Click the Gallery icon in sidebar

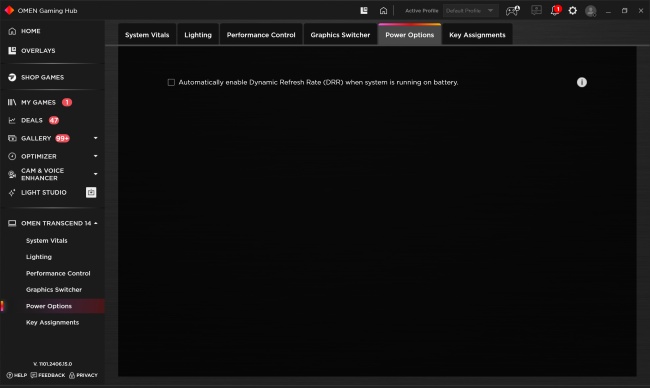pos(12,138)
